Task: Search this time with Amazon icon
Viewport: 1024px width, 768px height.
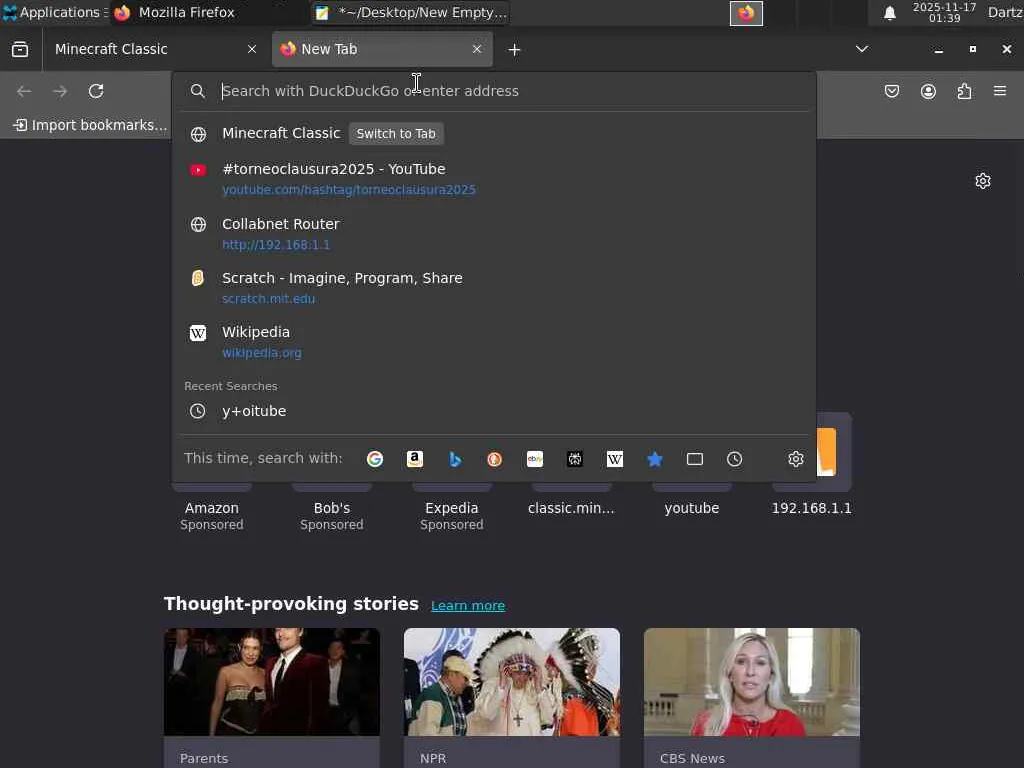Action: [x=415, y=459]
